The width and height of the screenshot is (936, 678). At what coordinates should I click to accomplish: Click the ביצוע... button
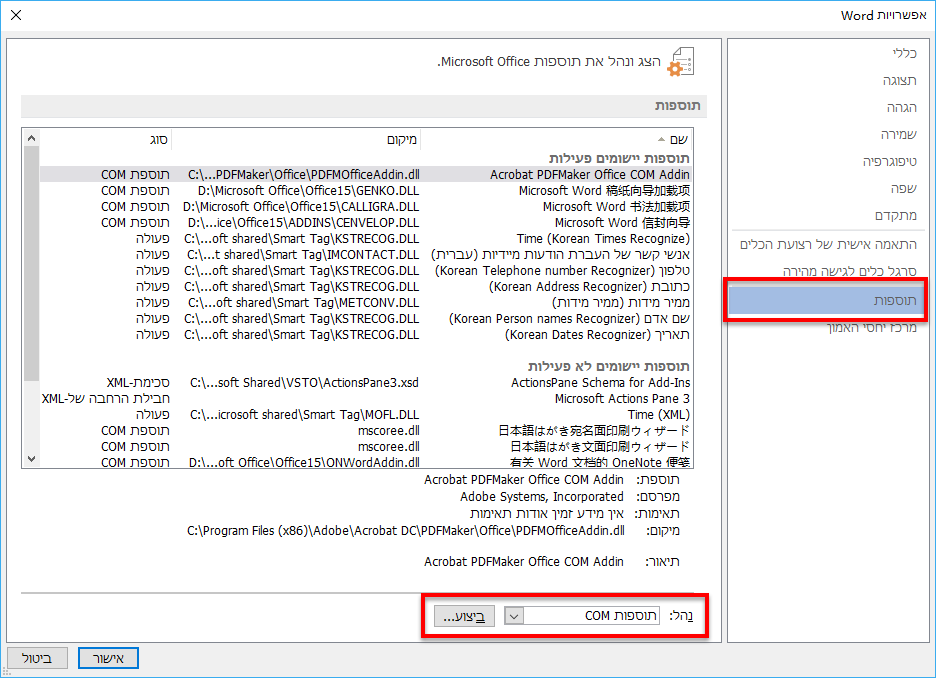[x=464, y=616]
